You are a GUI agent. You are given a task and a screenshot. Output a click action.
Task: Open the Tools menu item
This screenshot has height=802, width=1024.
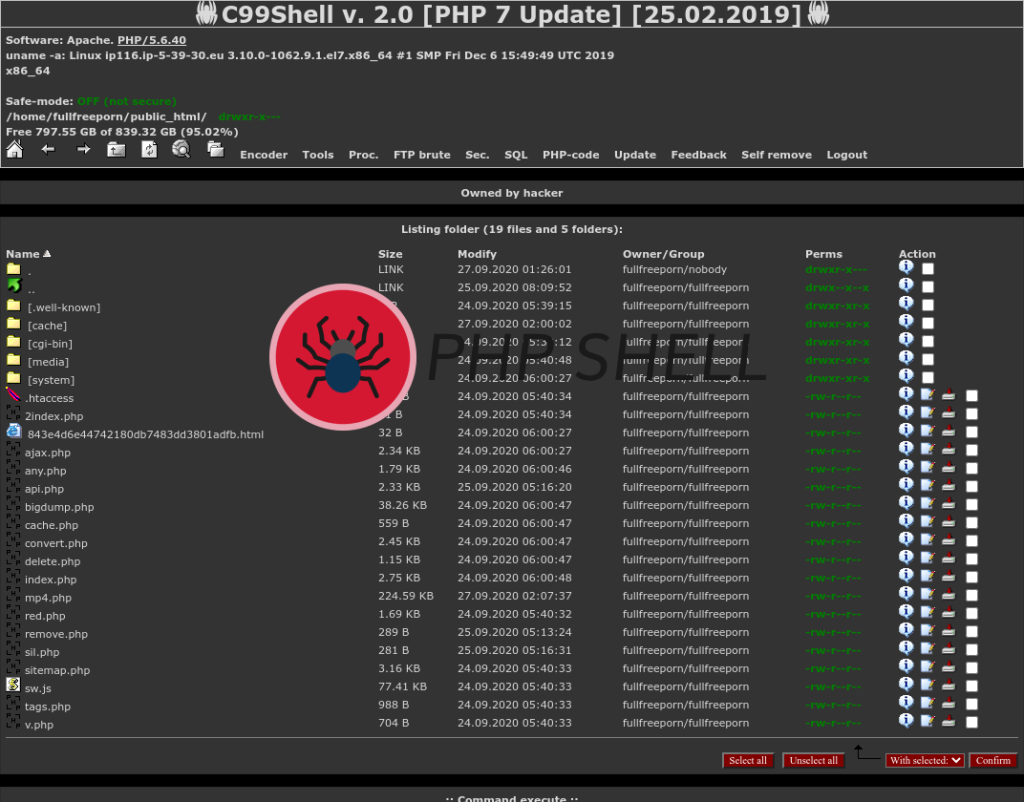tap(318, 155)
